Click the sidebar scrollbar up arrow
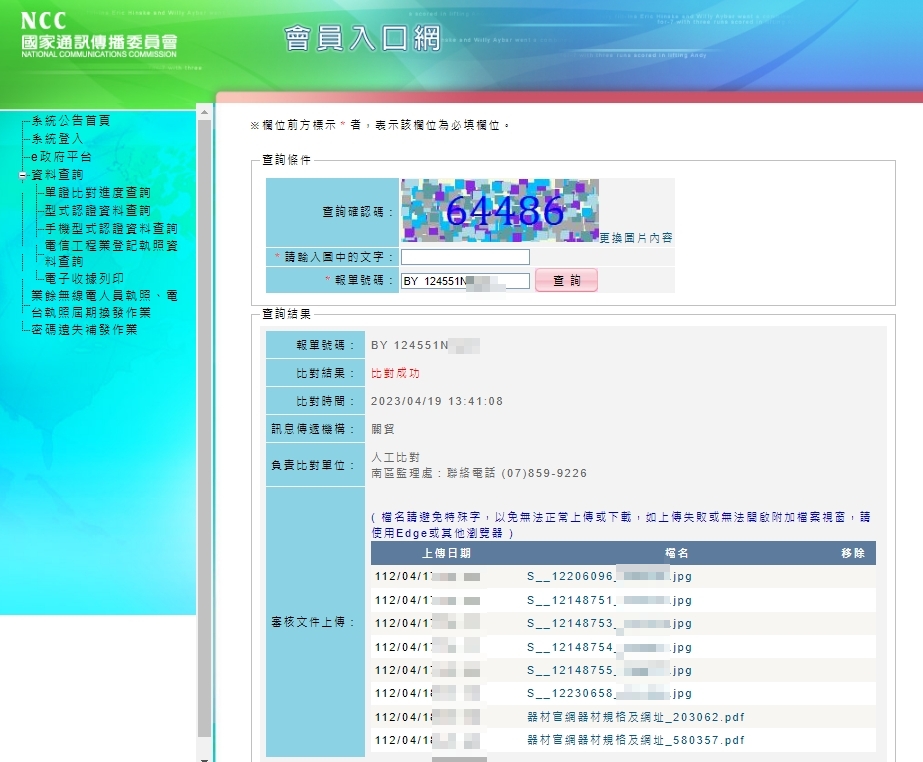The width and height of the screenshot is (923, 762). tap(204, 112)
